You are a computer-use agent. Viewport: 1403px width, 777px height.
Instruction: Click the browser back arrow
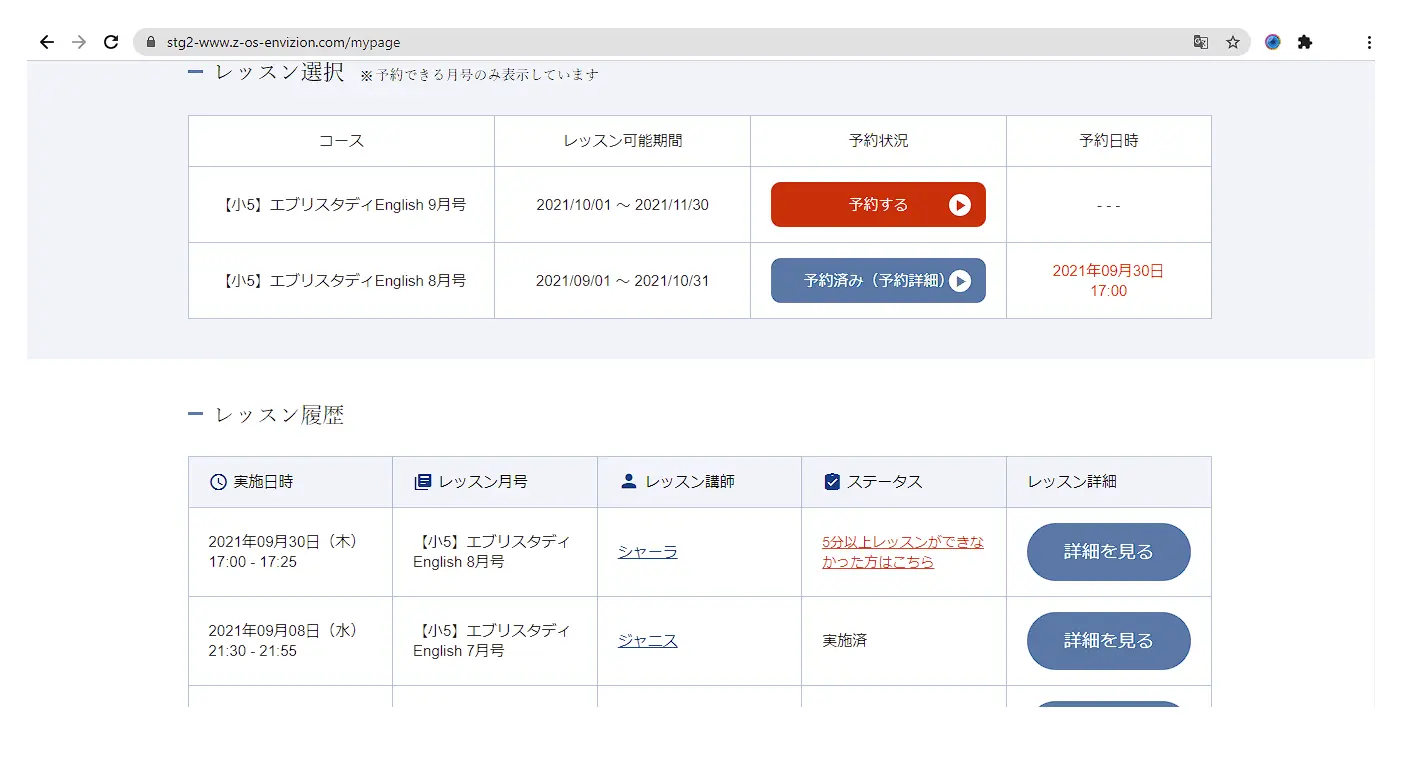(46, 42)
